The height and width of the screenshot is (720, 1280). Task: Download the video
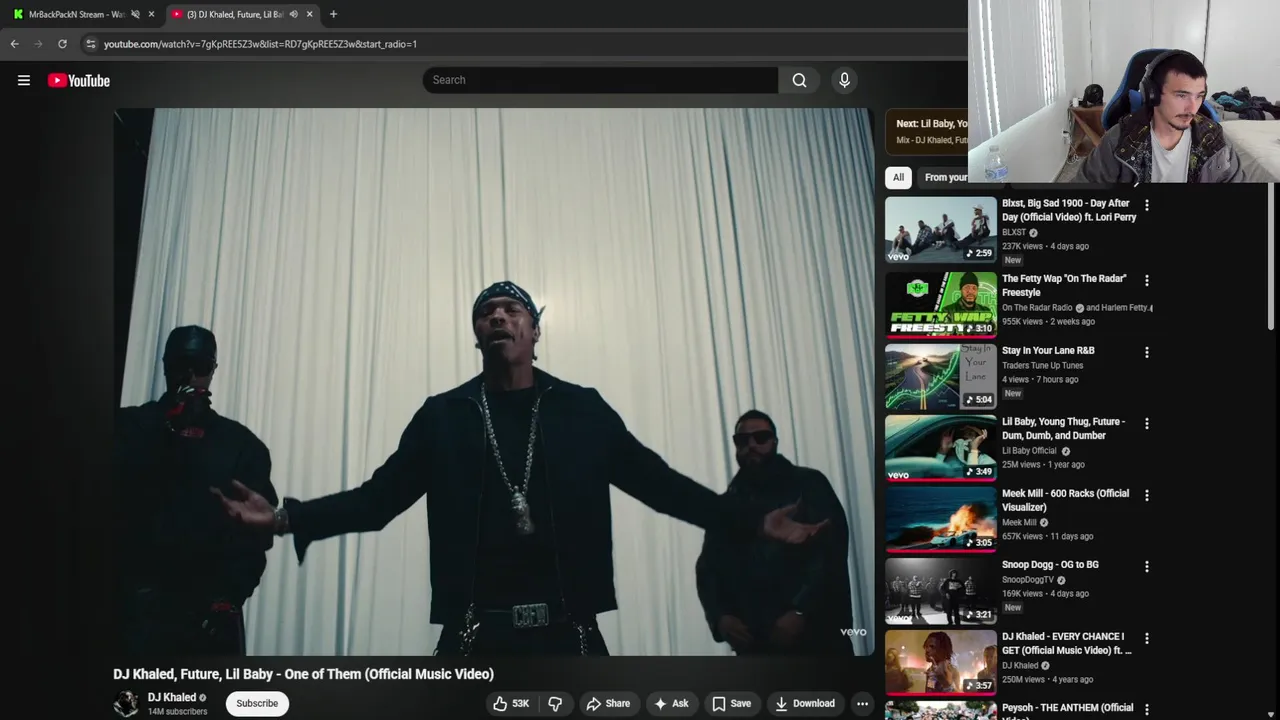[805, 703]
